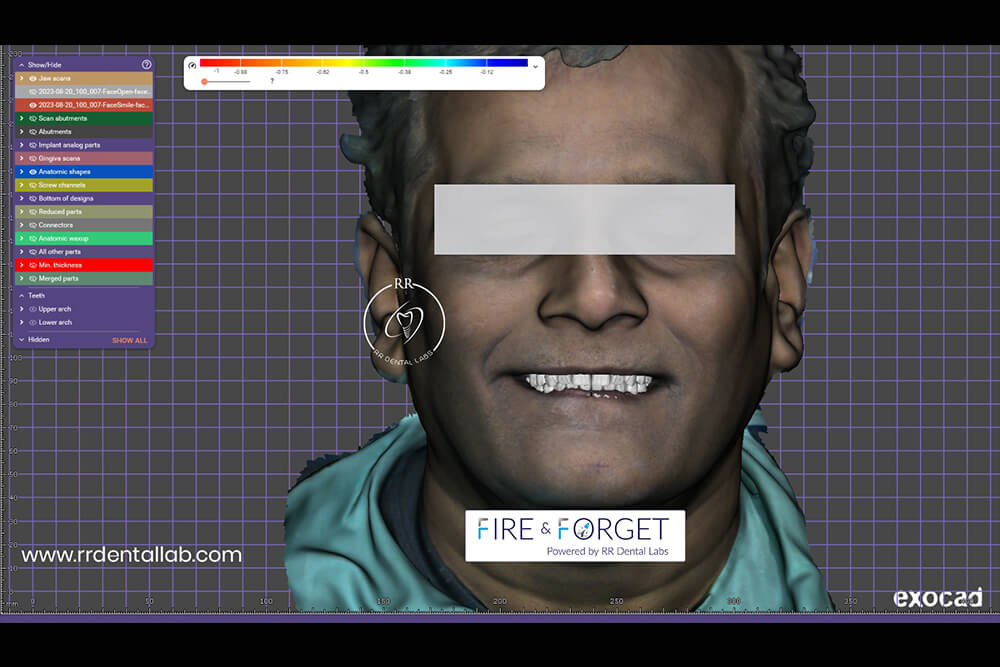Screen dimensions: 1000x667
Task: Toggle visibility of the FaceSmile scan
Action: point(33,104)
